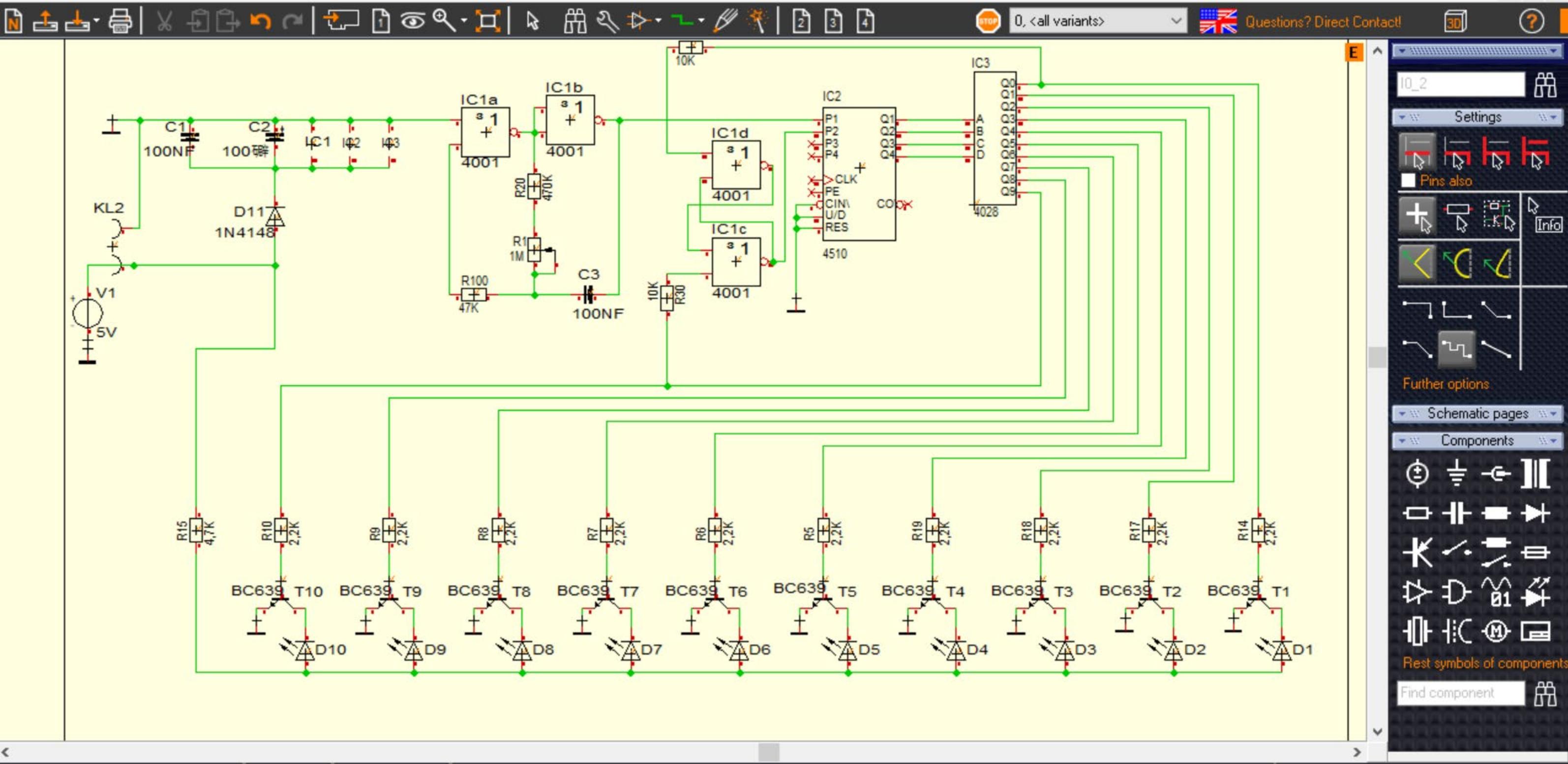Click the eye view icon
The image size is (1568, 764).
tap(413, 21)
